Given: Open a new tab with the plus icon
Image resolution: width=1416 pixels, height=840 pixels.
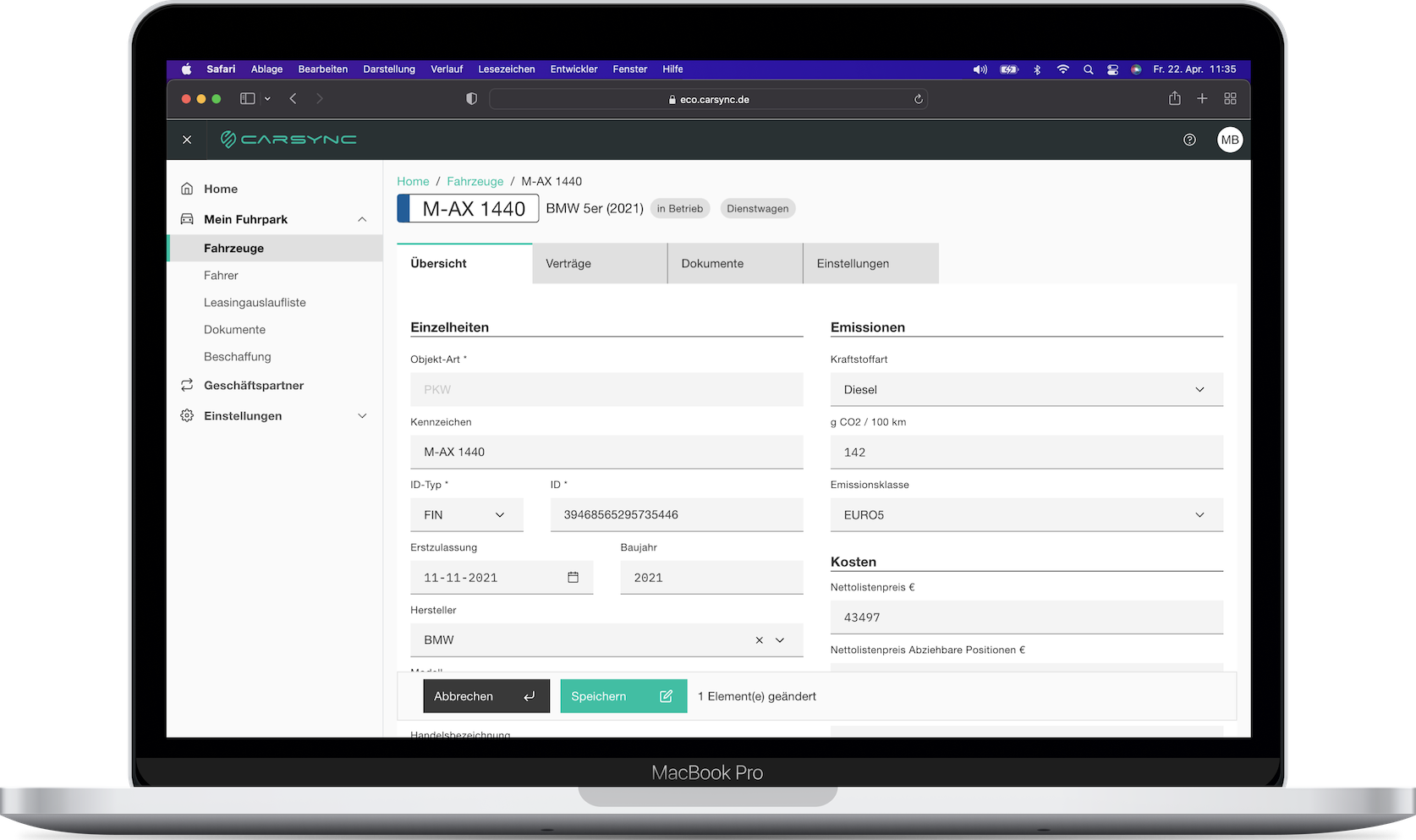Looking at the screenshot, I should click(1202, 99).
